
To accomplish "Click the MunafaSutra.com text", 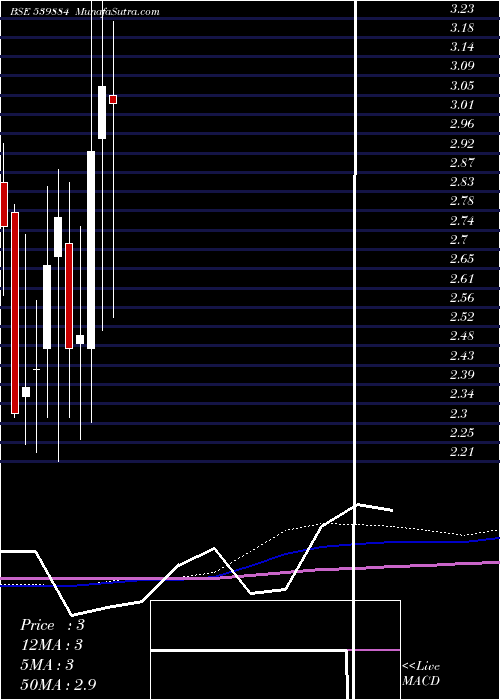I will click(117, 12).
